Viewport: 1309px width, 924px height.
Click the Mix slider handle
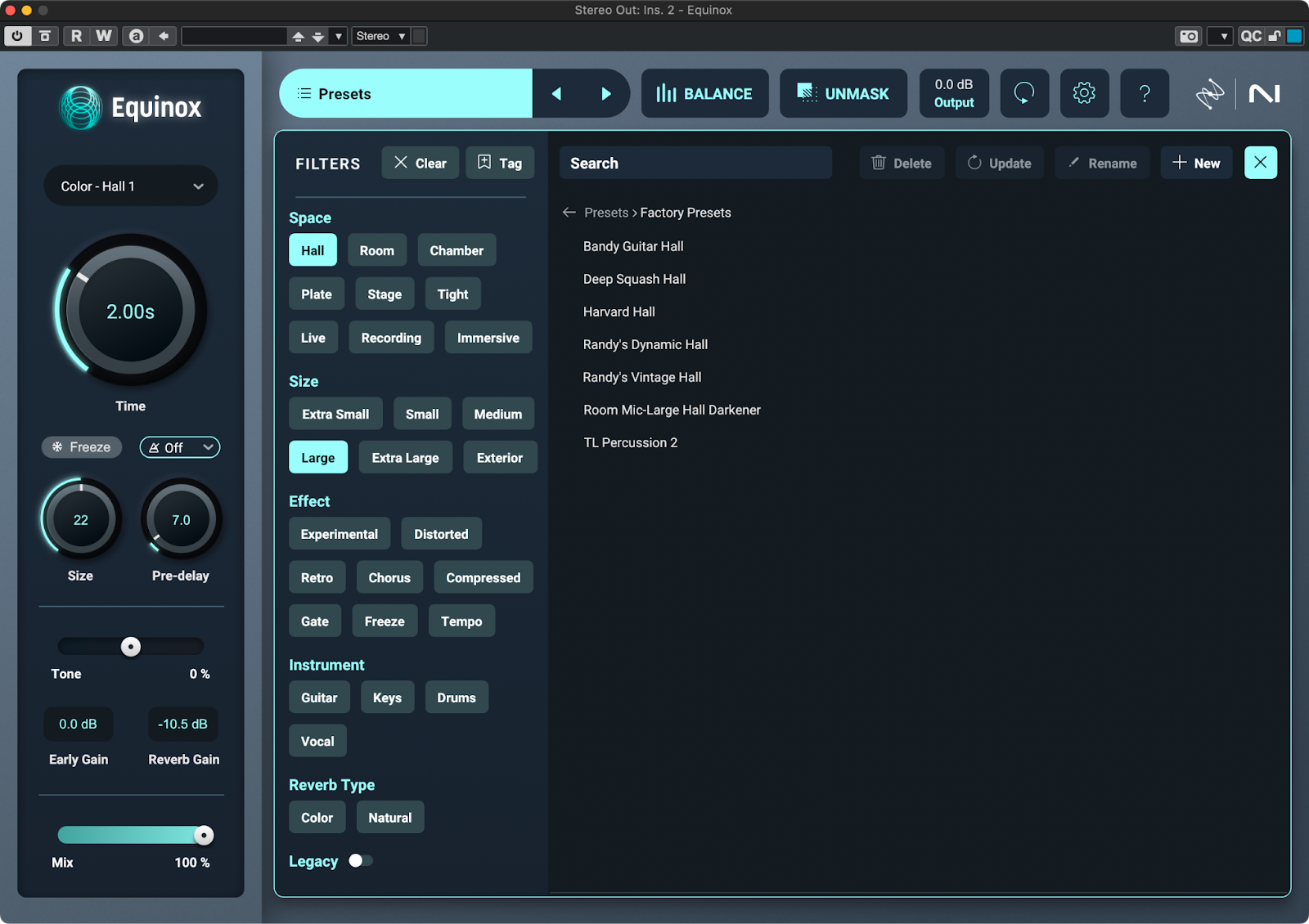(204, 835)
